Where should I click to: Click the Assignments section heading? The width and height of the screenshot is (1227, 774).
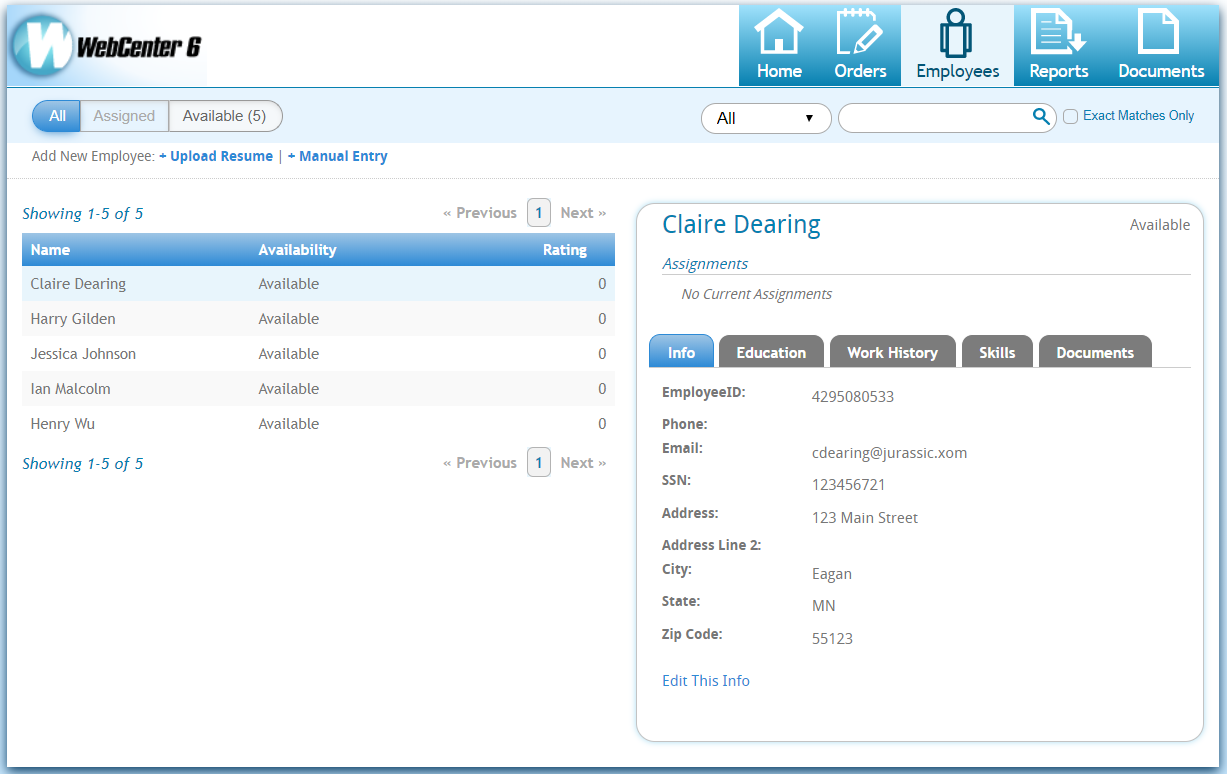pyautogui.click(x=705, y=264)
